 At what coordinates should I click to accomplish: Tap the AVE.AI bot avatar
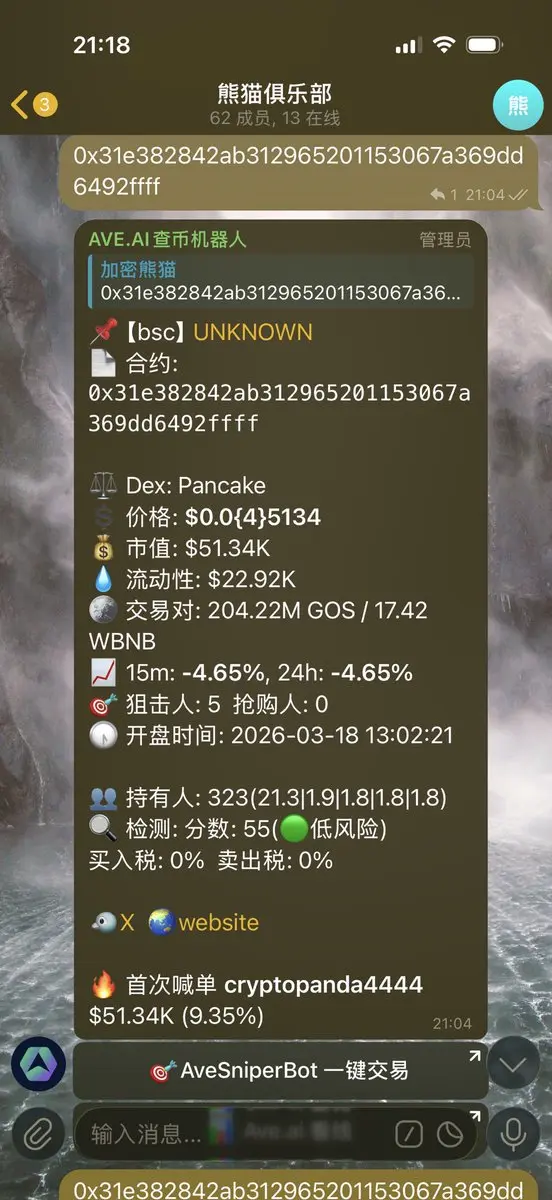(38, 1066)
